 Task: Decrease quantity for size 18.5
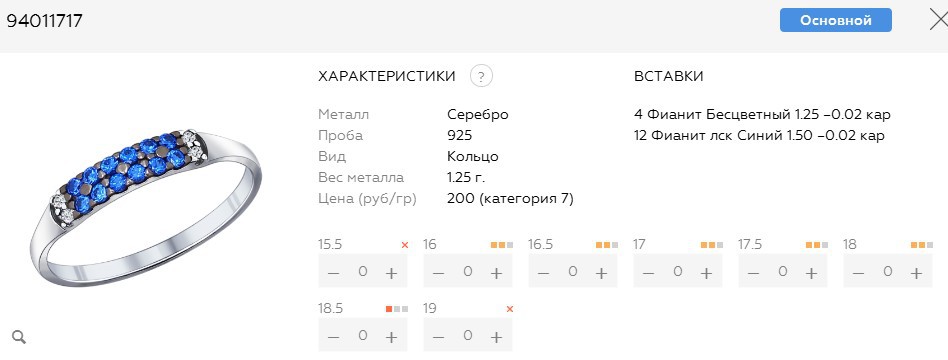point(333,337)
